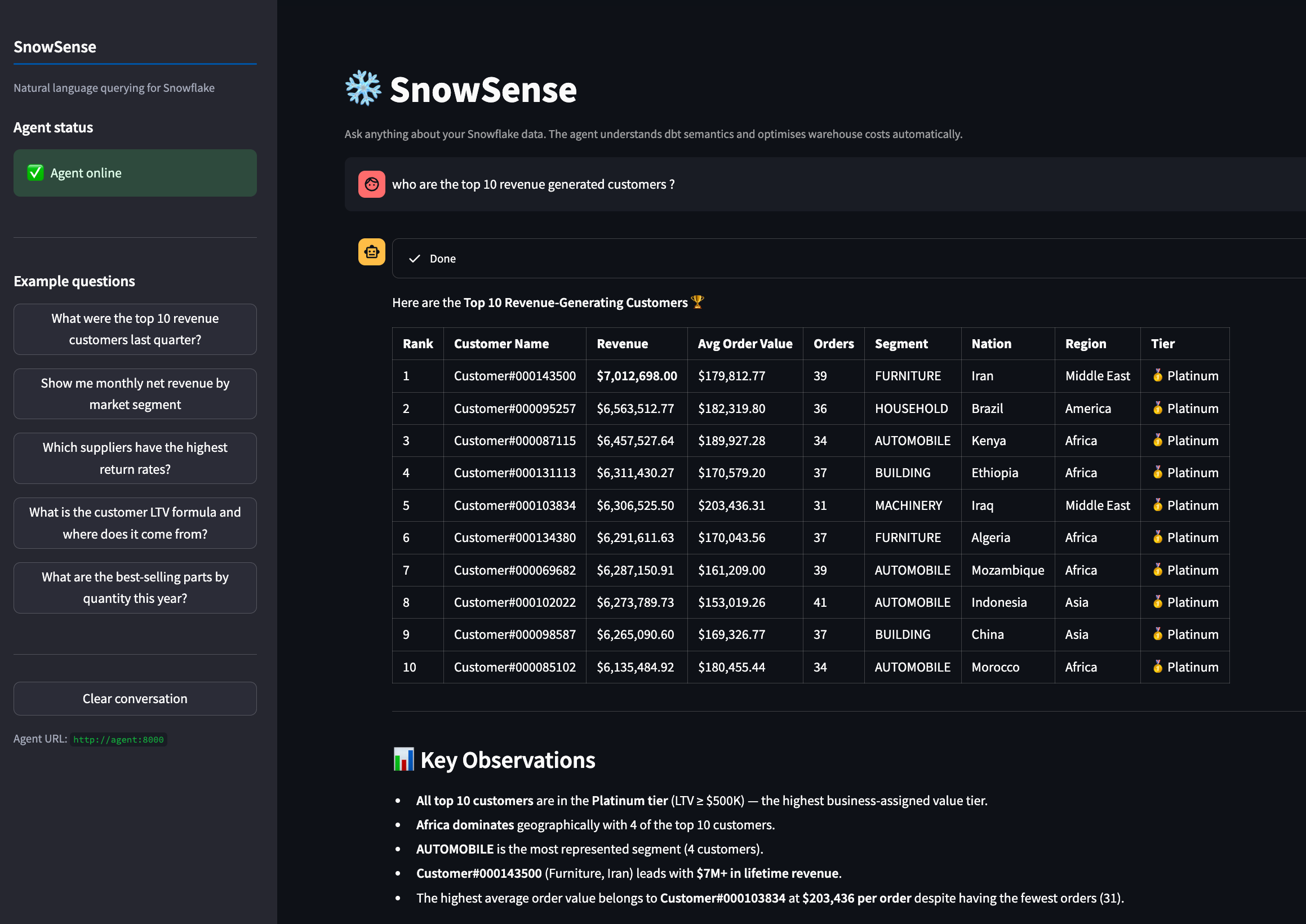Click the SnowSense sidebar title
Image resolution: width=1306 pixels, height=924 pixels.
pos(55,47)
